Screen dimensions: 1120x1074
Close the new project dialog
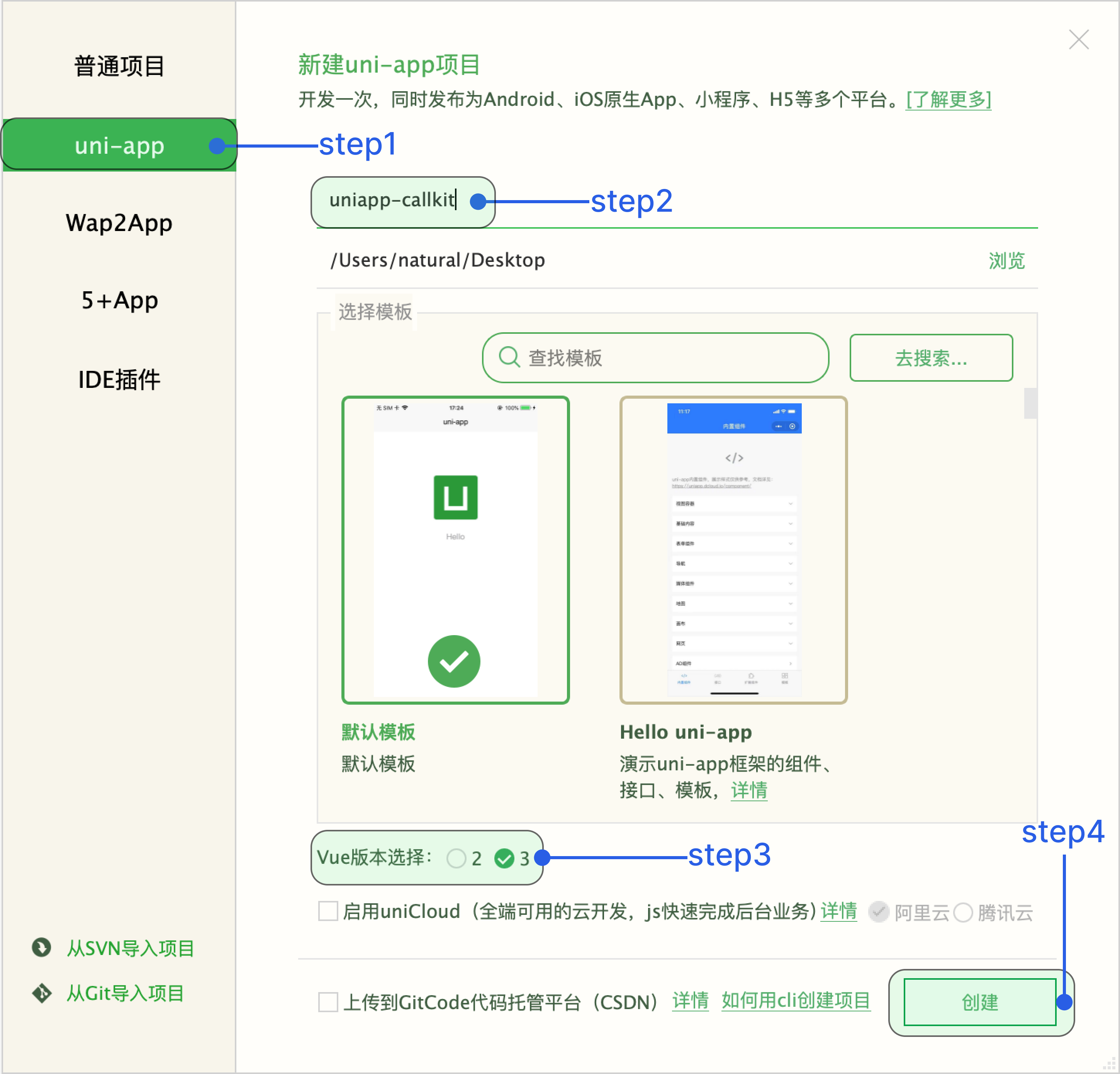(1078, 39)
